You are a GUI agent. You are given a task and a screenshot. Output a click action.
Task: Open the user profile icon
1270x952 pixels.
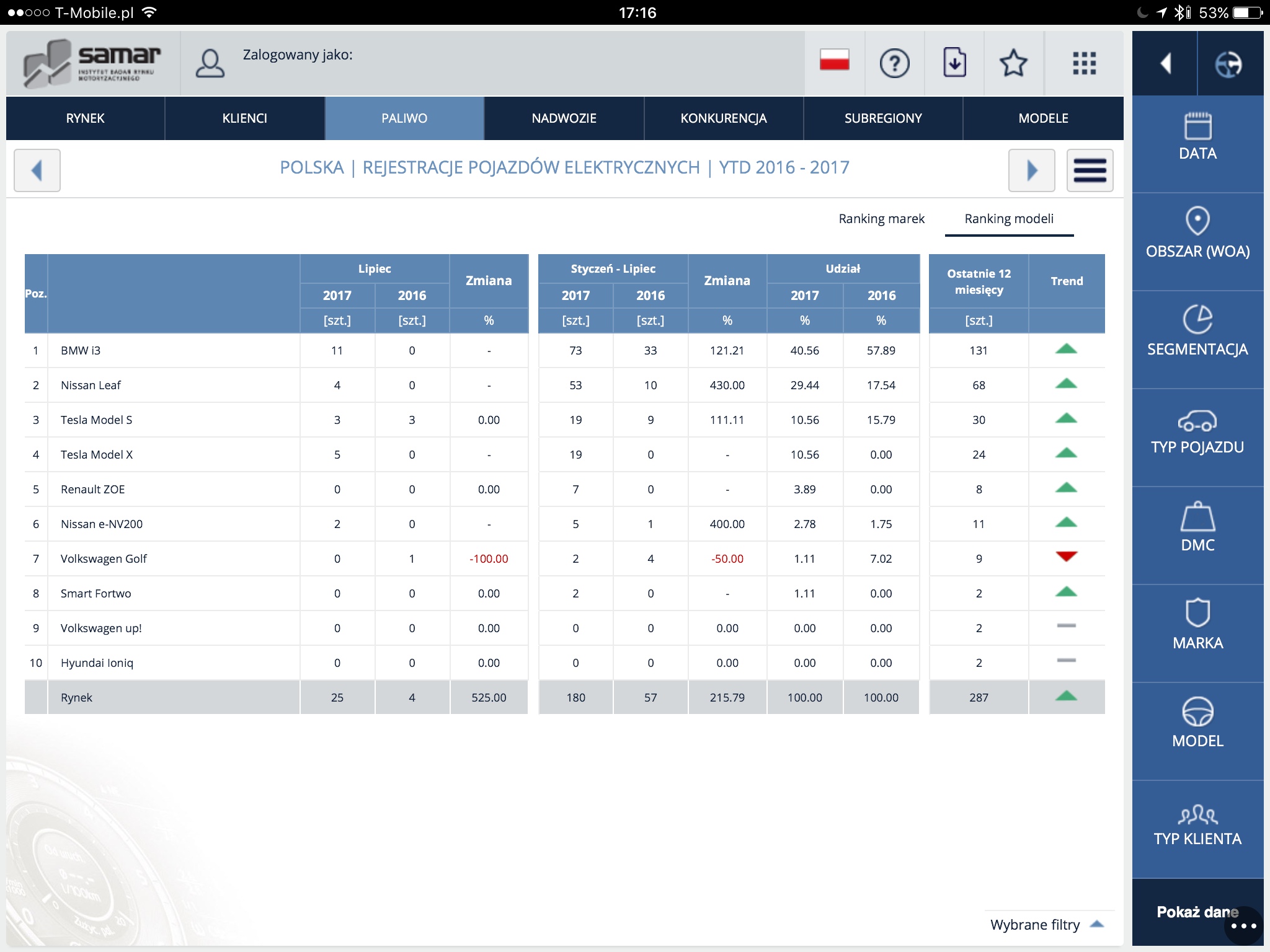point(210,63)
